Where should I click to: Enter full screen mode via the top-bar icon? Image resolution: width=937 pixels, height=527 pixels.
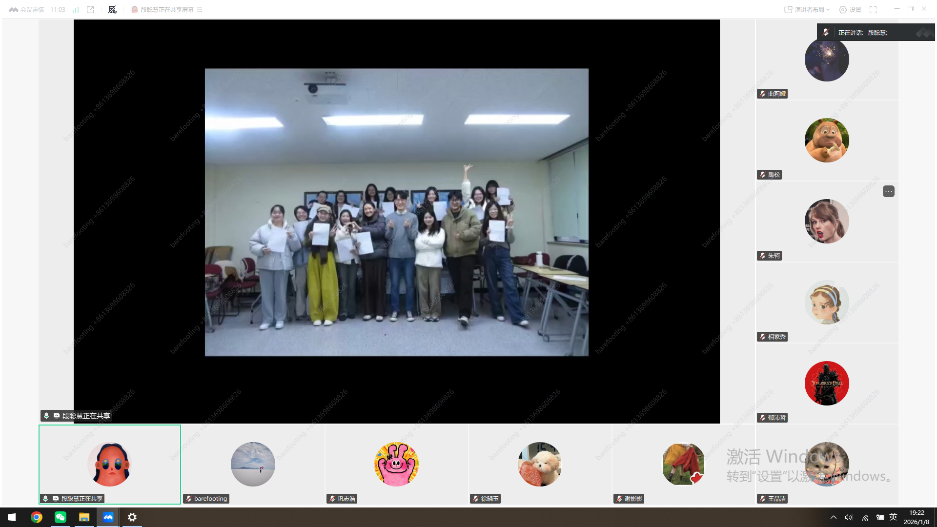click(873, 9)
